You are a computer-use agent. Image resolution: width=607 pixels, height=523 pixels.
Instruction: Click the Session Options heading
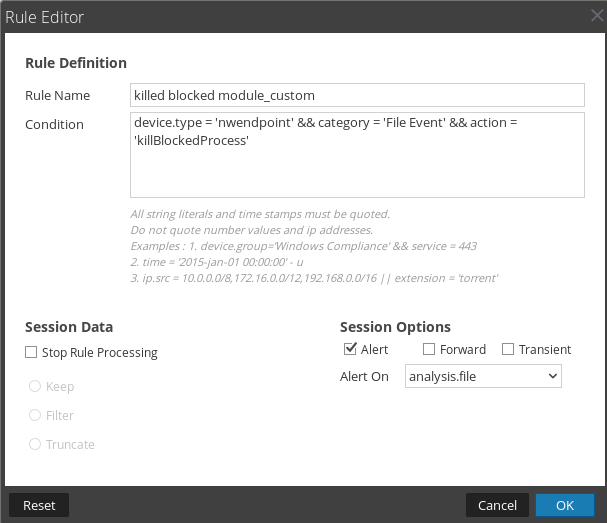click(x=395, y=327)
